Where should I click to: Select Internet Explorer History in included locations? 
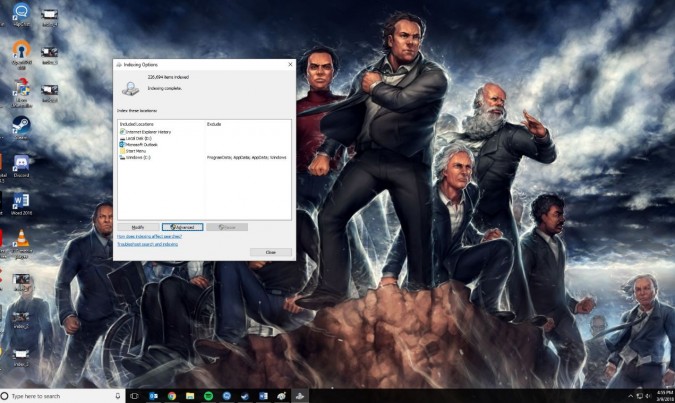pos(148,131)
